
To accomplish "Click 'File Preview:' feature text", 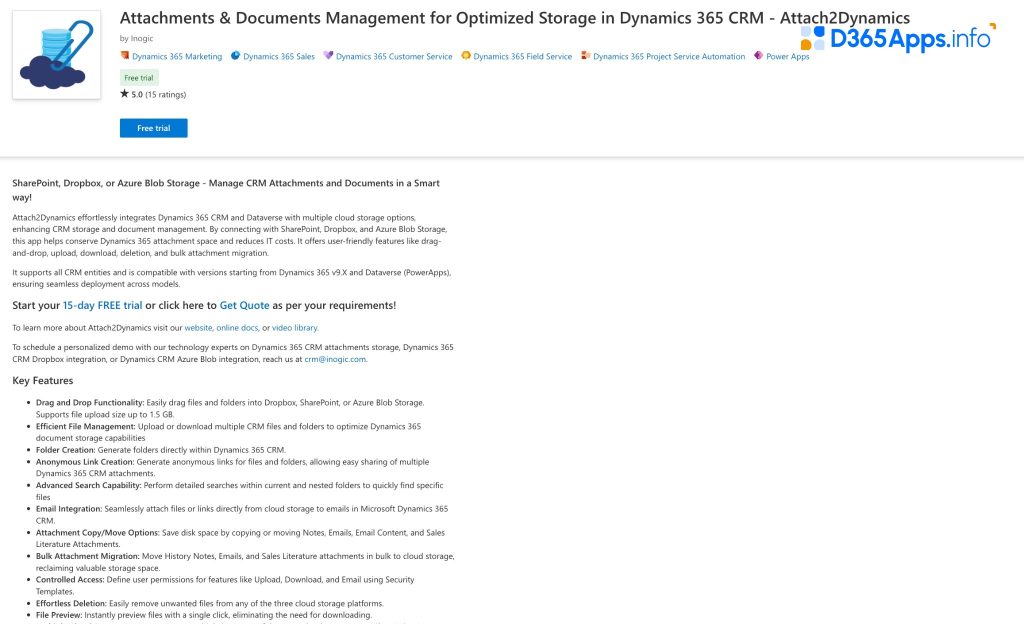I will (x=59, y=615).
